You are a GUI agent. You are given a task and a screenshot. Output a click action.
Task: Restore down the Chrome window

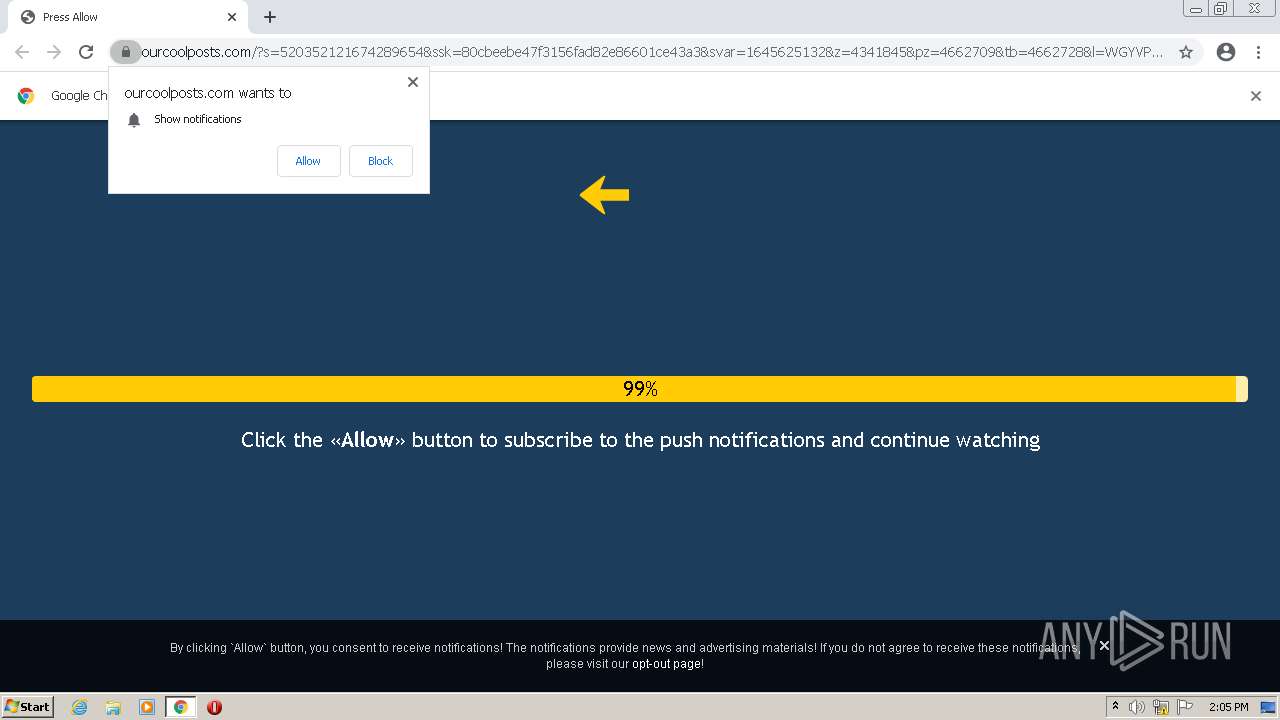point(1222,9)
